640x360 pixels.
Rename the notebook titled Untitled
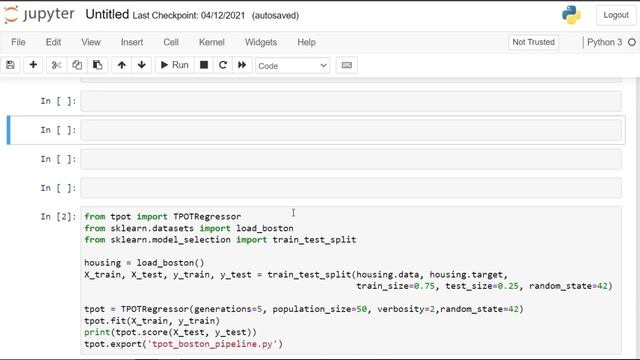pyautogui.click(x=107, y=15)
